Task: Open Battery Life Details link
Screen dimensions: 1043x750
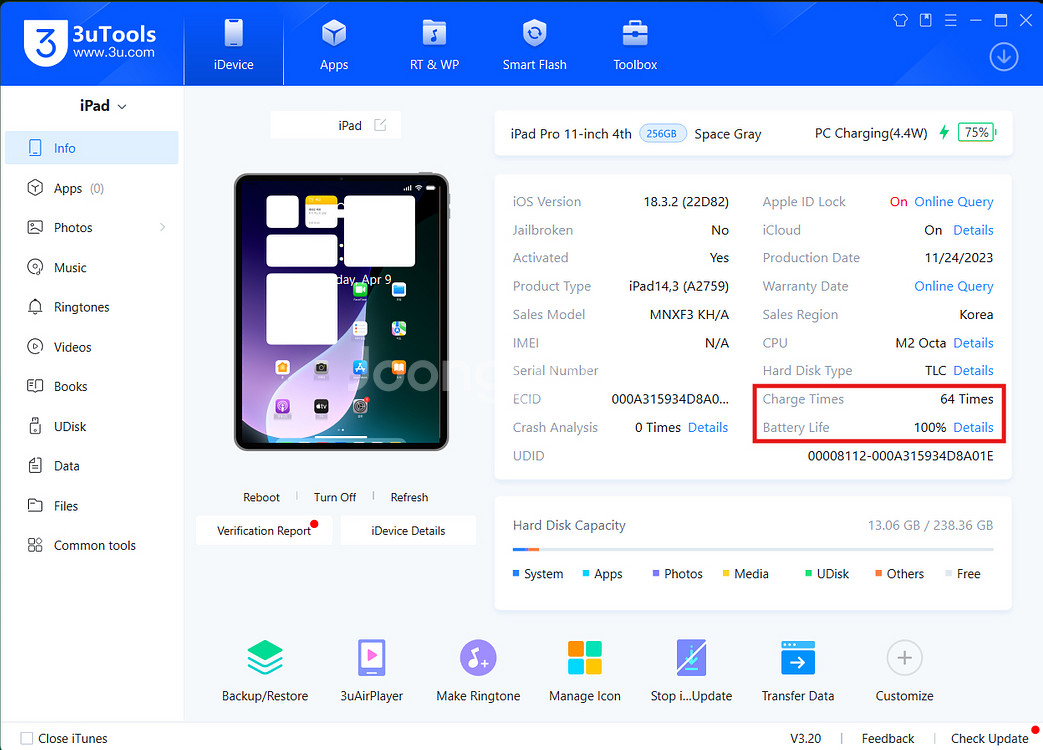Action: [973, 428]
